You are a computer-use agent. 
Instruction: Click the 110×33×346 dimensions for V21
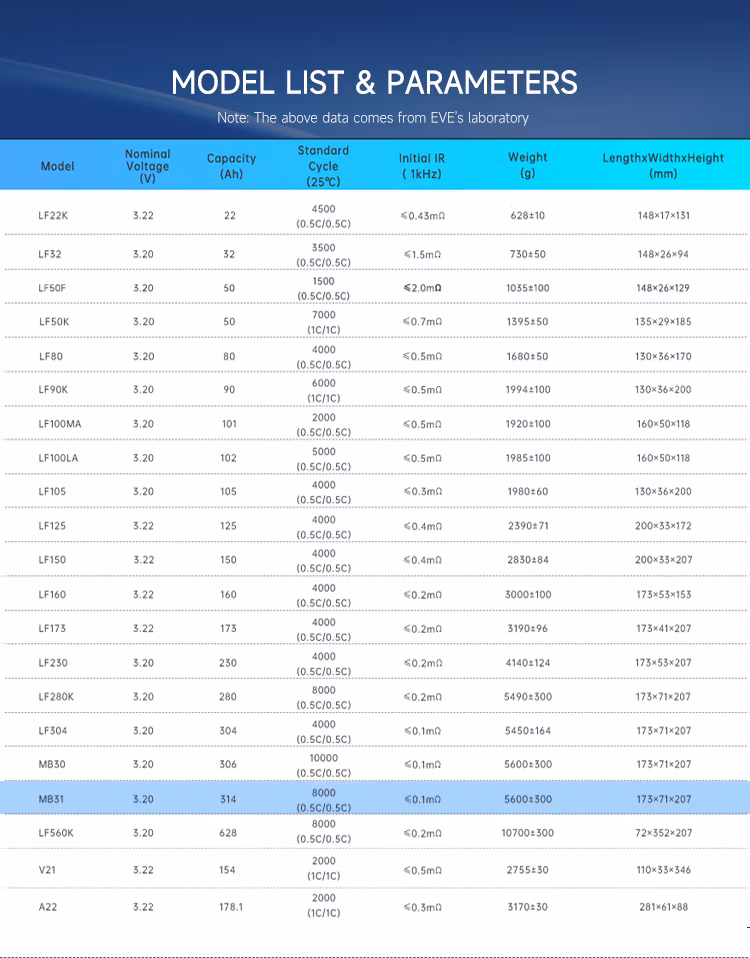tap(663, 869)
